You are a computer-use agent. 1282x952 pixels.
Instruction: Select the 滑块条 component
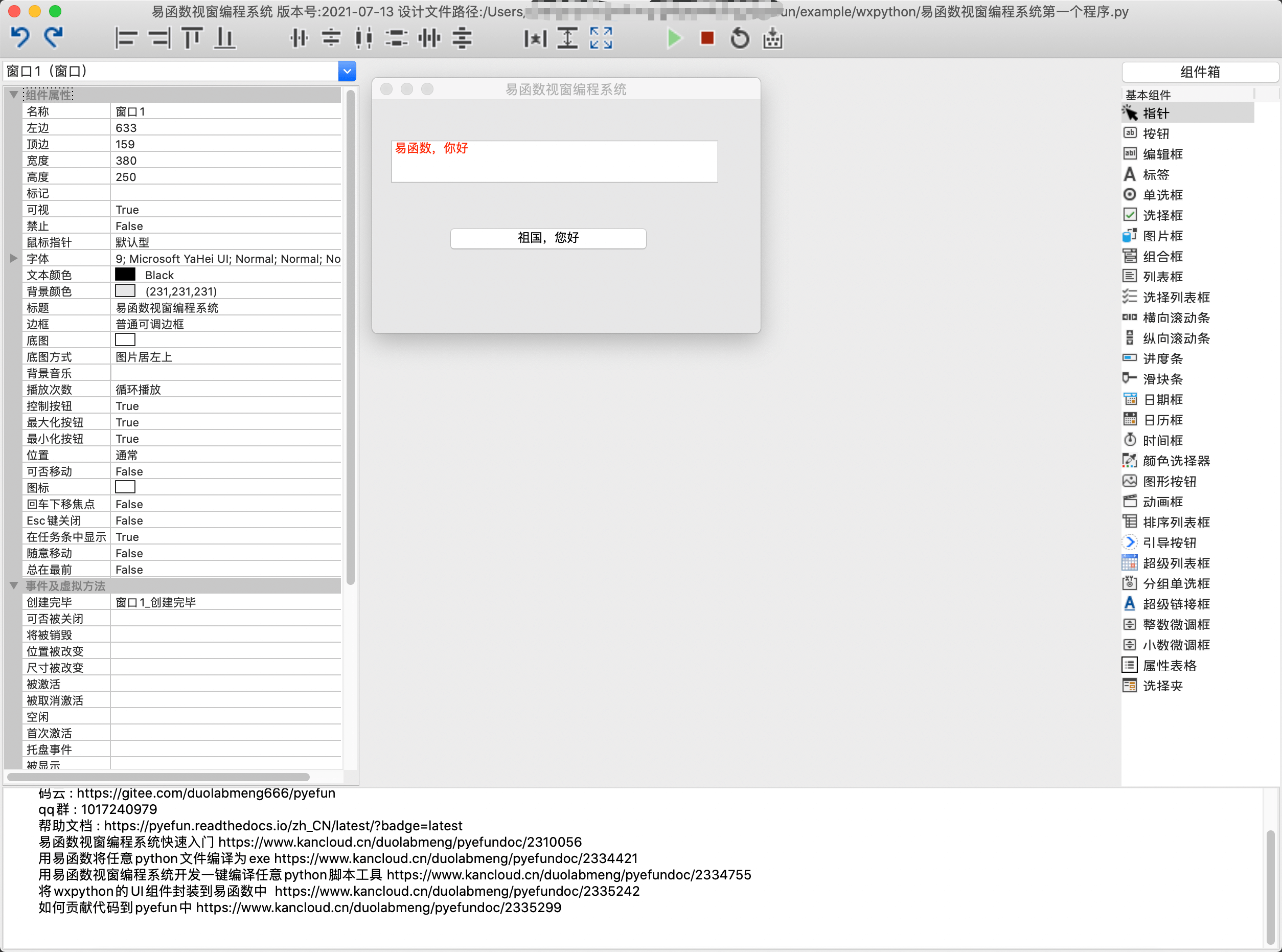point(1187,379)
